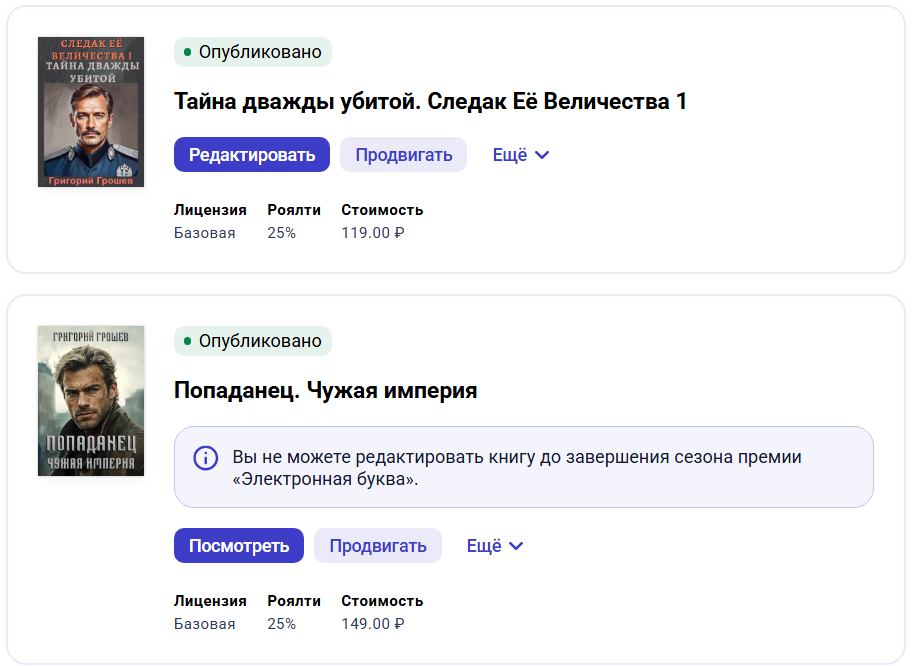This screenshot has height=666, width=917.
Task: Click the «Опубликовано» status badge of the first book
Action: click(x=252, y=52)
